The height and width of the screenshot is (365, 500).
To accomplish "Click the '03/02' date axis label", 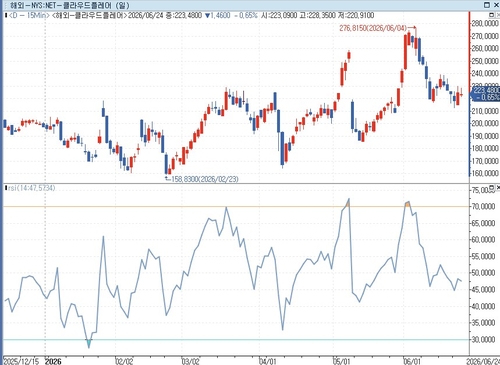I will pyautogui.click(x=191, y=361).
